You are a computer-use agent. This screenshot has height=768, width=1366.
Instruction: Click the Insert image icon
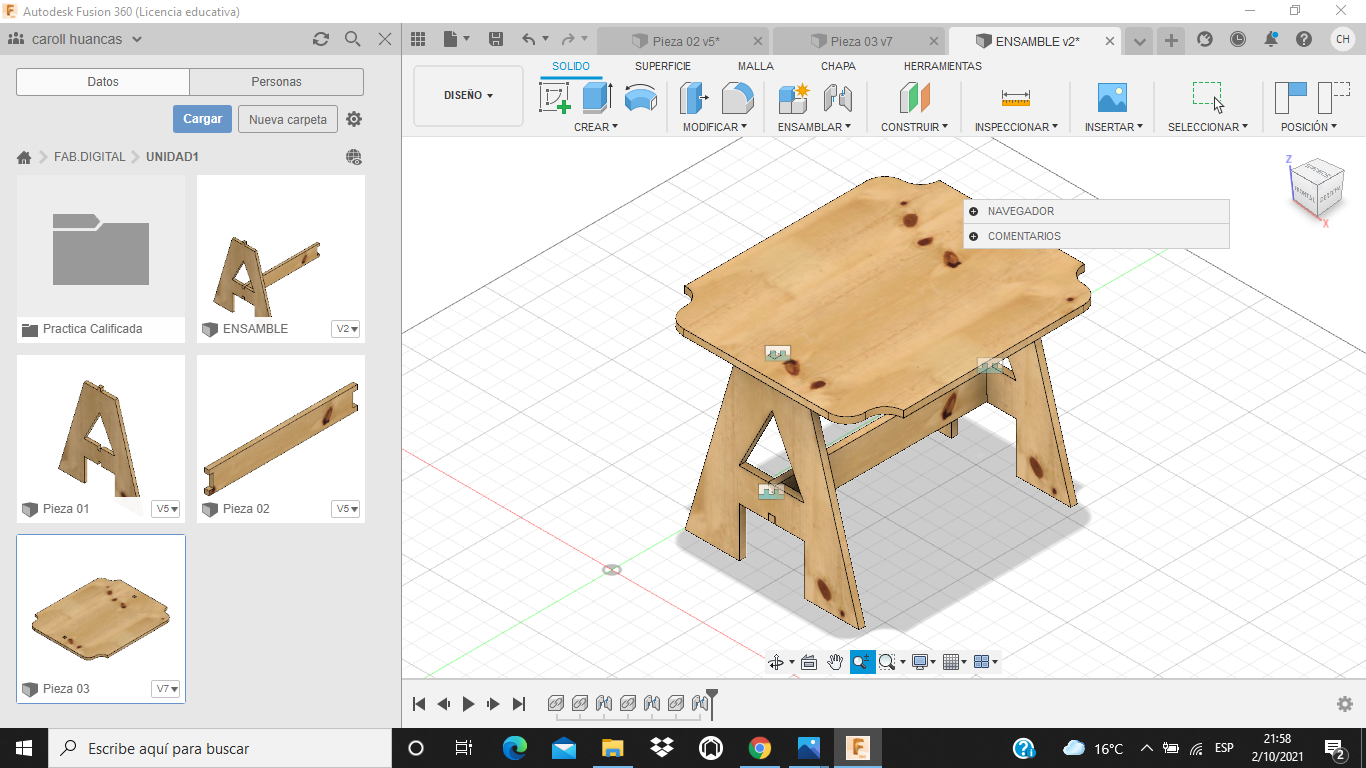1112,98
